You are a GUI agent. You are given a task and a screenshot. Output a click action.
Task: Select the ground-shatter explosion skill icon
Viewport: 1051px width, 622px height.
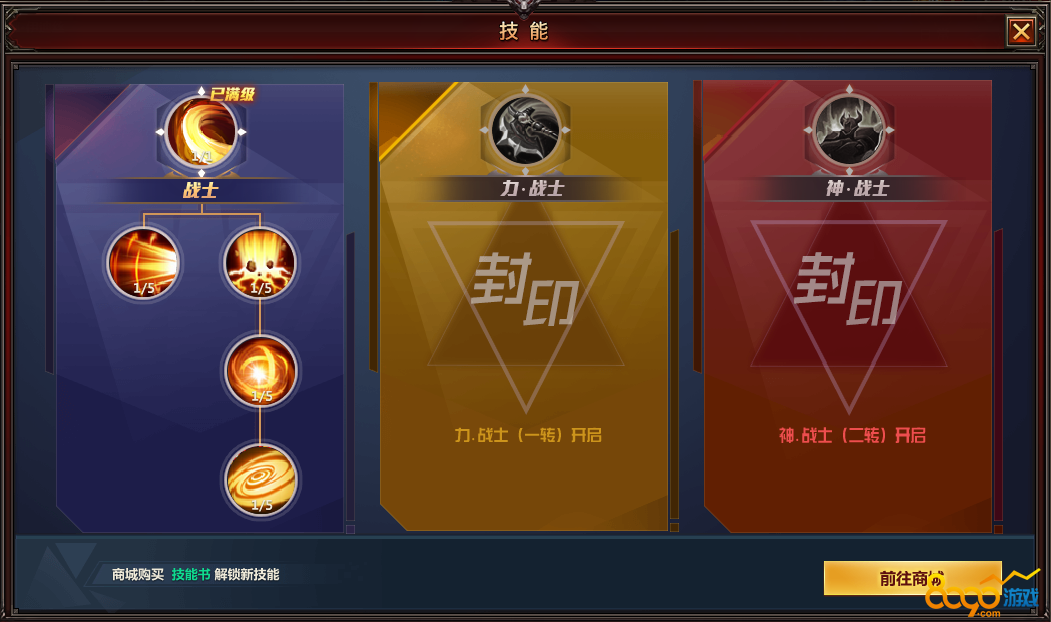(260, 263)
